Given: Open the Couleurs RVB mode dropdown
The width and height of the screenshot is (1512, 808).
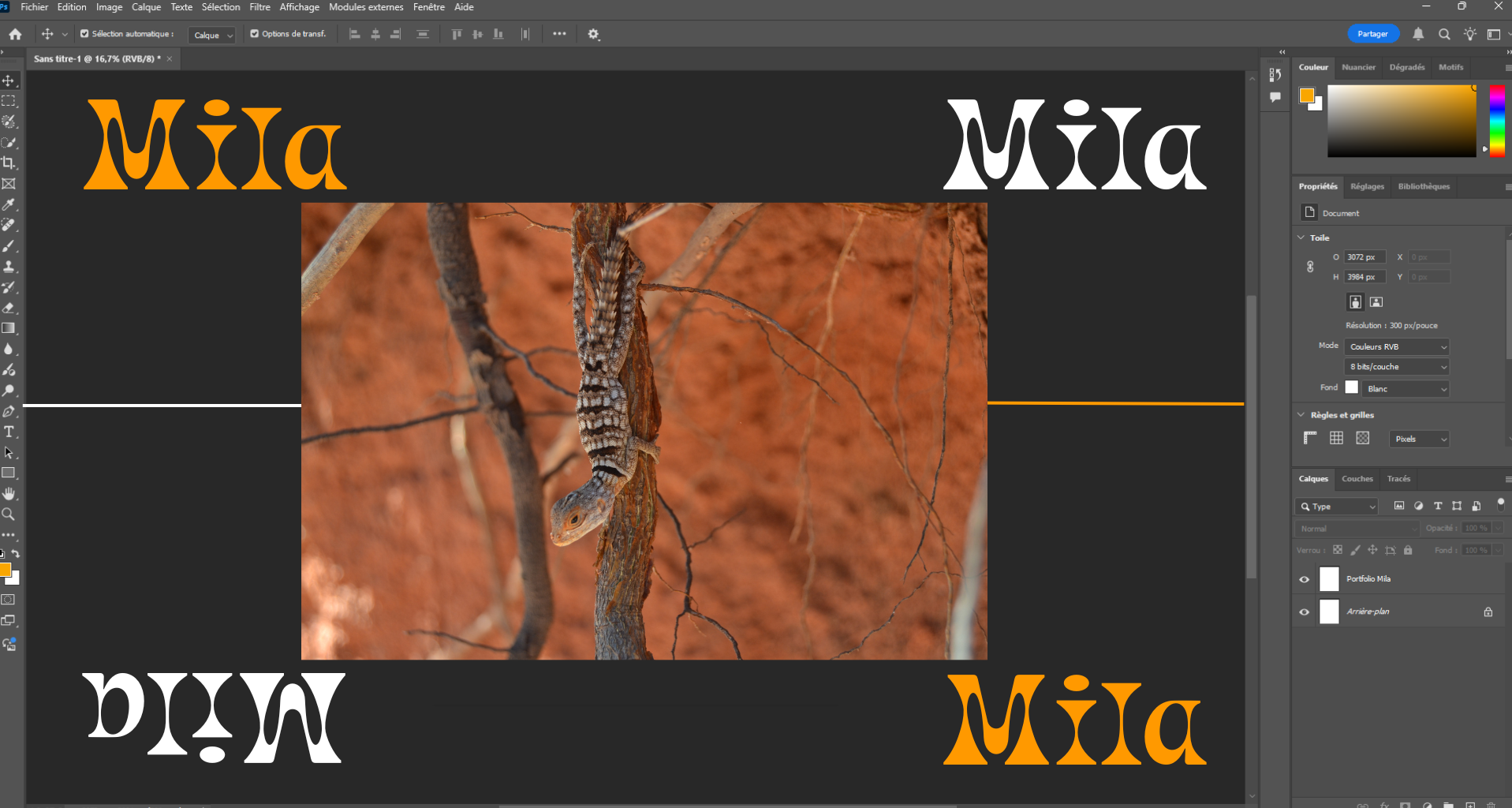Looking at the screenshot, I should point(1397,346).
